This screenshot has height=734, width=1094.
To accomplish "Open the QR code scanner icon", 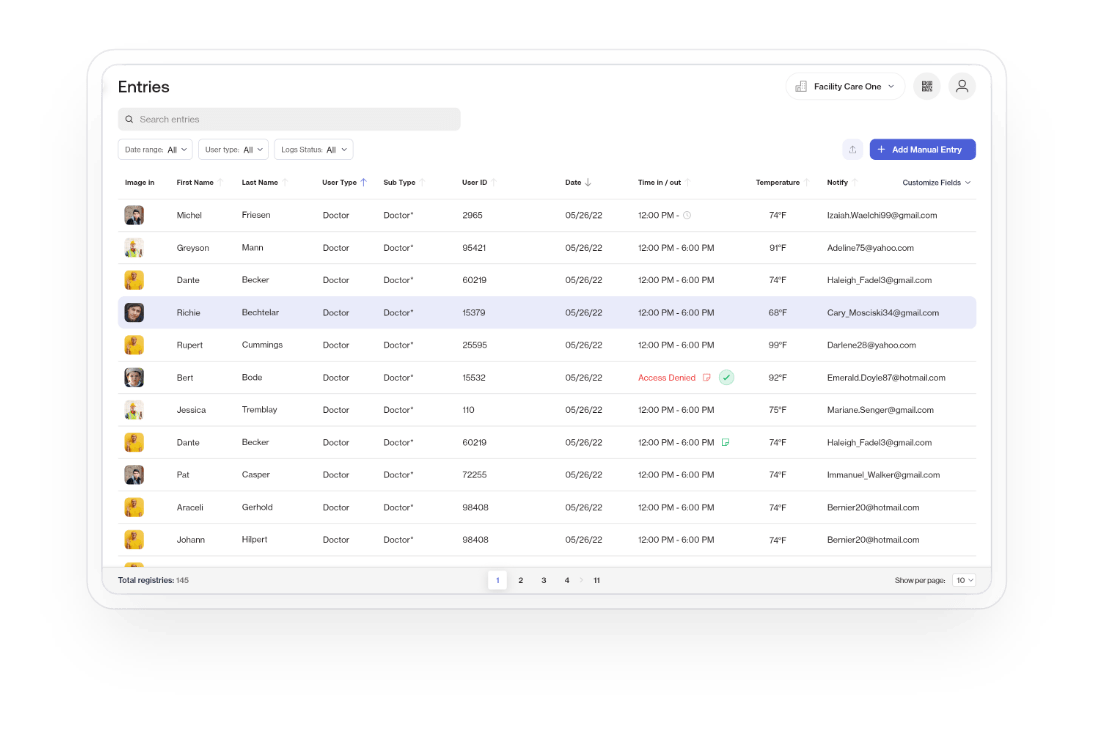I will 927,87.
